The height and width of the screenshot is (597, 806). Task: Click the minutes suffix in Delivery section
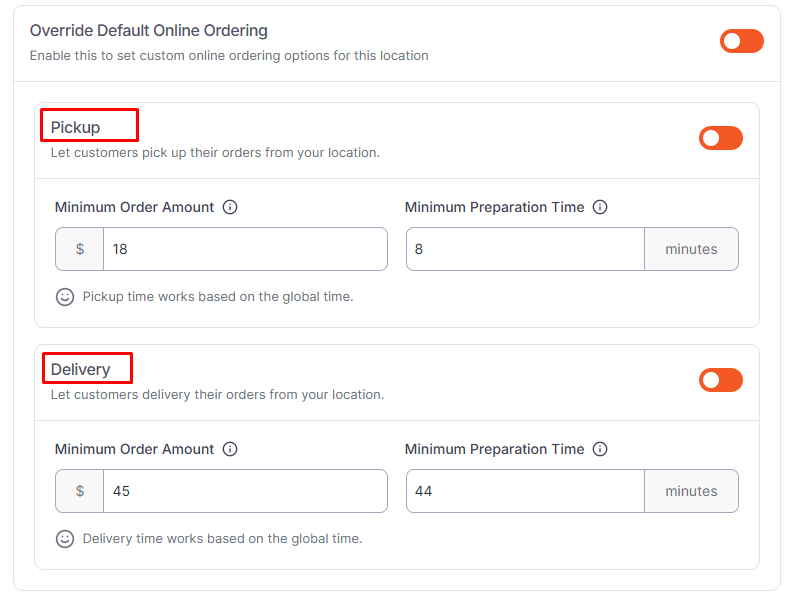[691, 491]
